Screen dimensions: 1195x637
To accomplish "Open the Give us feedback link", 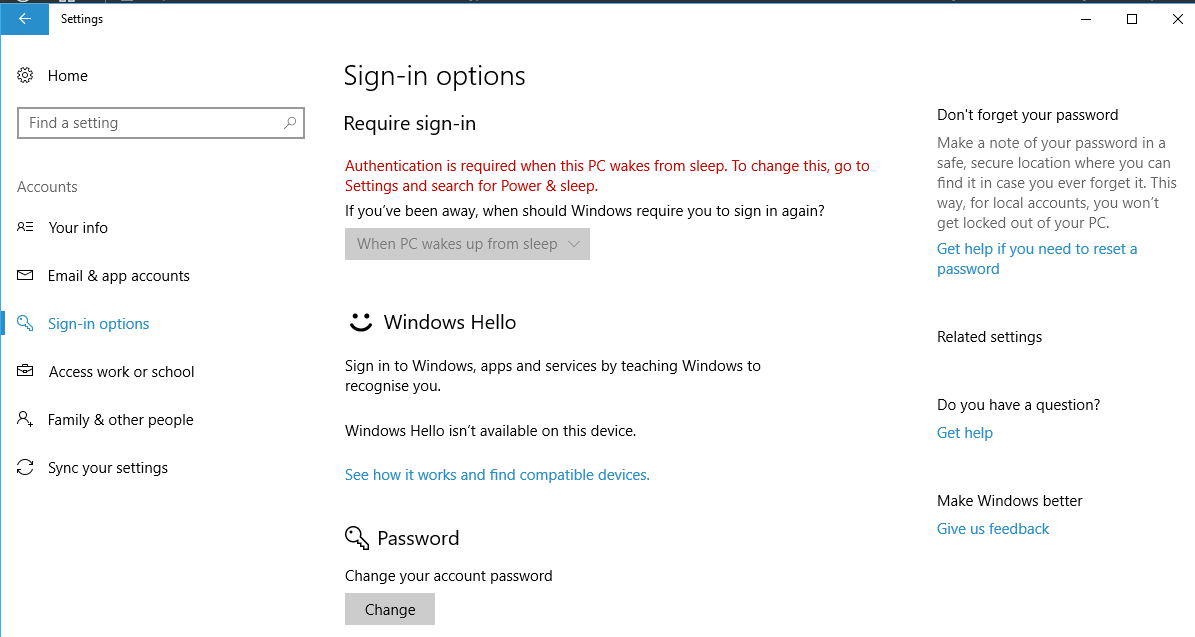I will point(993,529).
